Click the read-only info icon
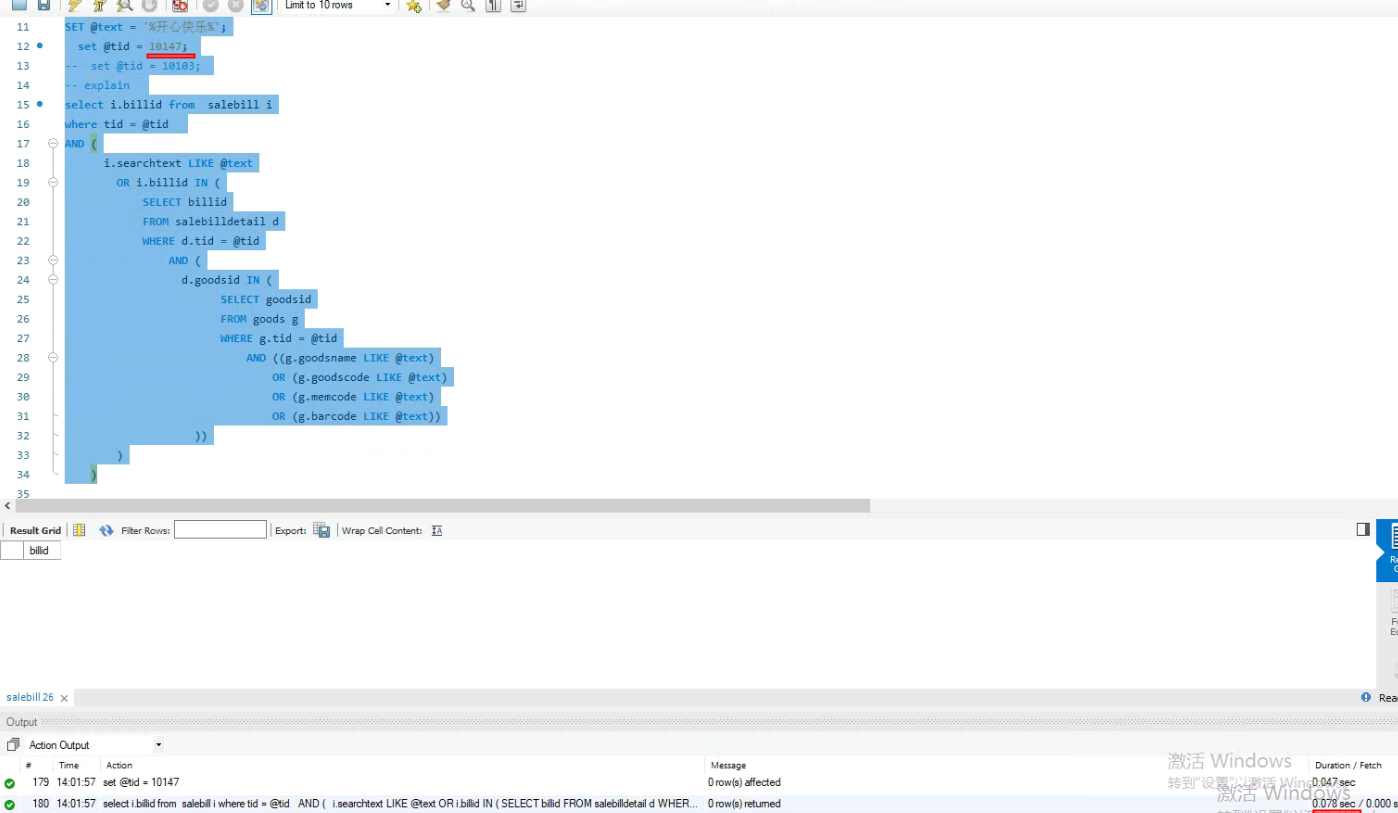1398x813 pixels. 1366,697
